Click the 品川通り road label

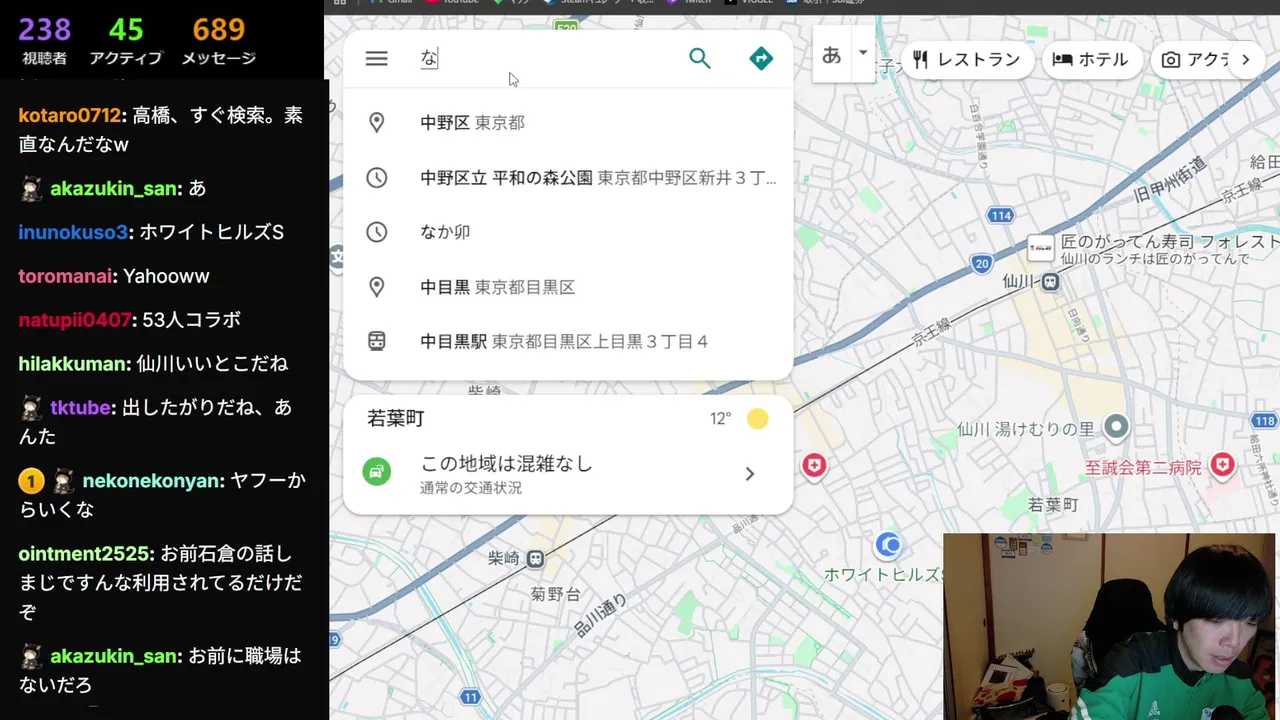(601, 615)
